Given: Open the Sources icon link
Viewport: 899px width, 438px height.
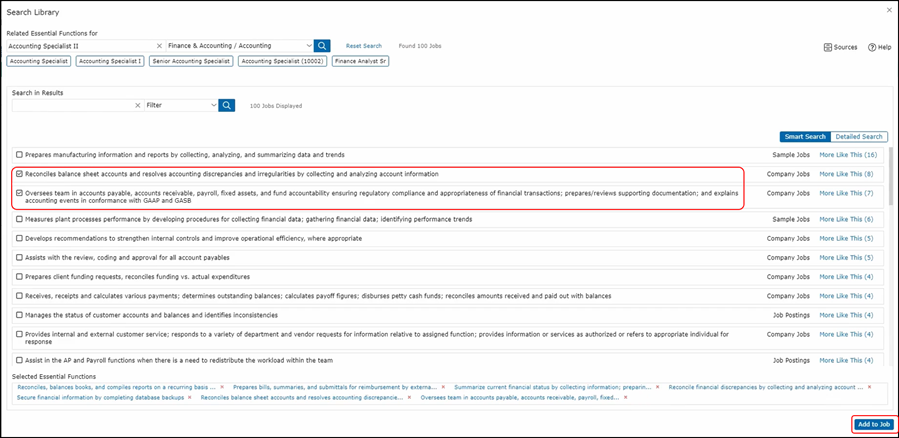Looking at the screenshot, I should tap(840, 47).
